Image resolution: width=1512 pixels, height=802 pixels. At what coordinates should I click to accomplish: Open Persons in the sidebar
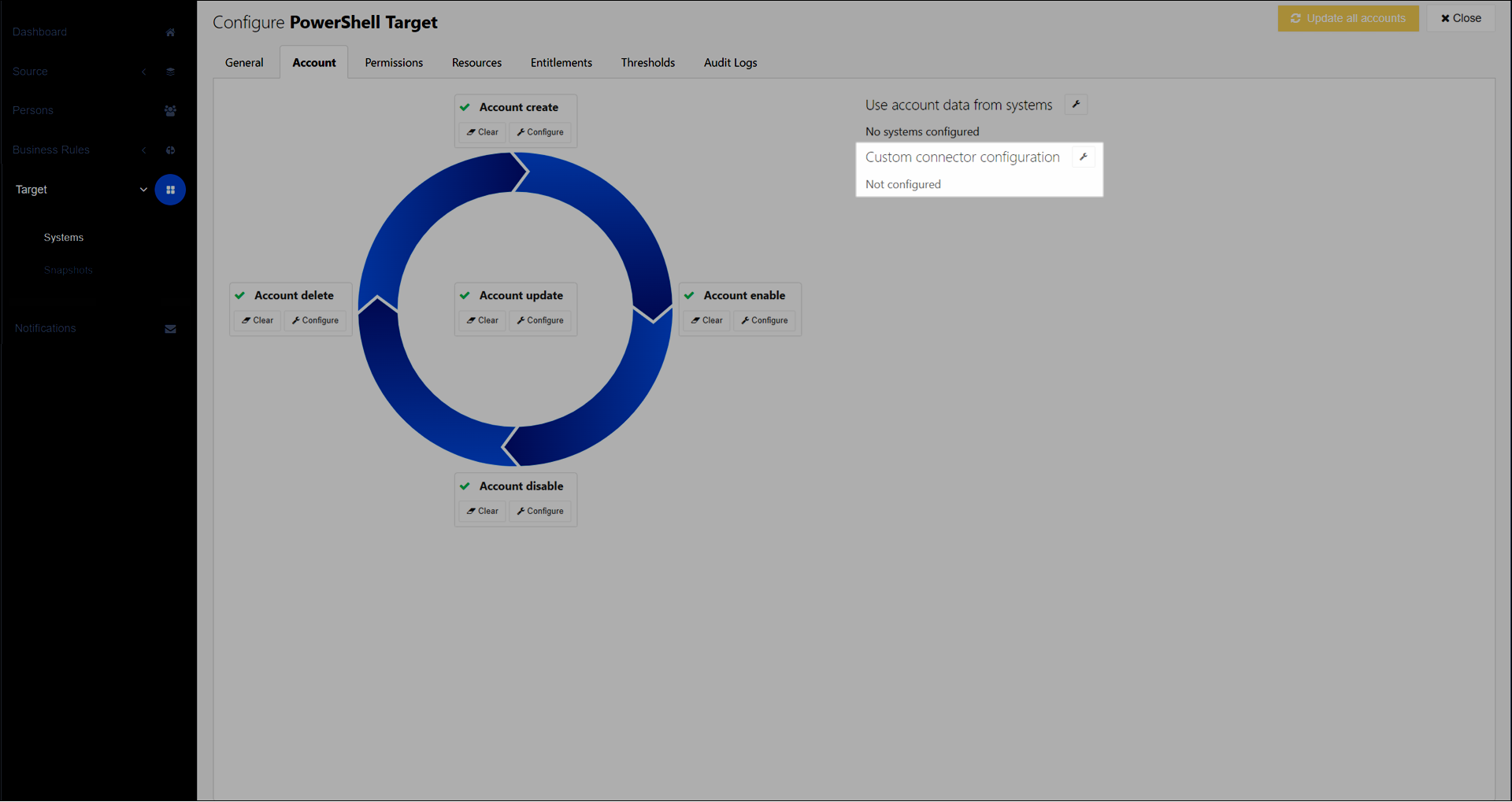[x=33, y=111]
